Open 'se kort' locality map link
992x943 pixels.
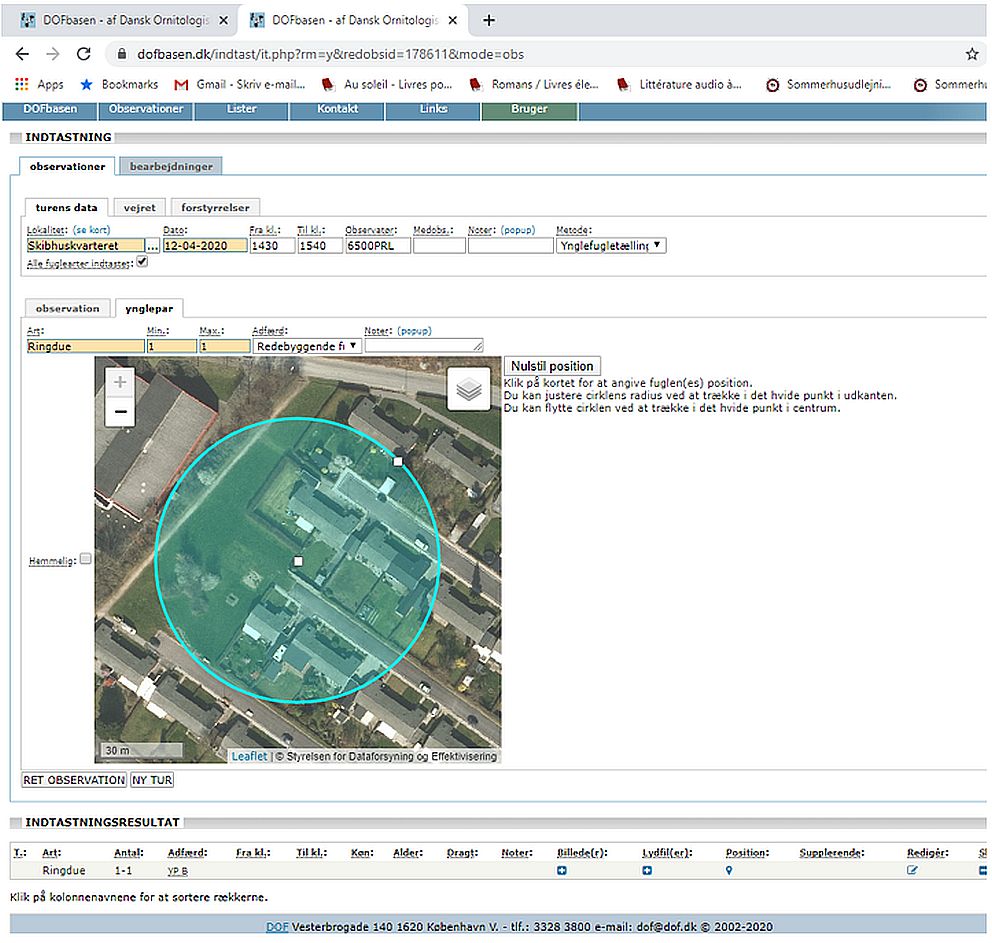(91, 230)
